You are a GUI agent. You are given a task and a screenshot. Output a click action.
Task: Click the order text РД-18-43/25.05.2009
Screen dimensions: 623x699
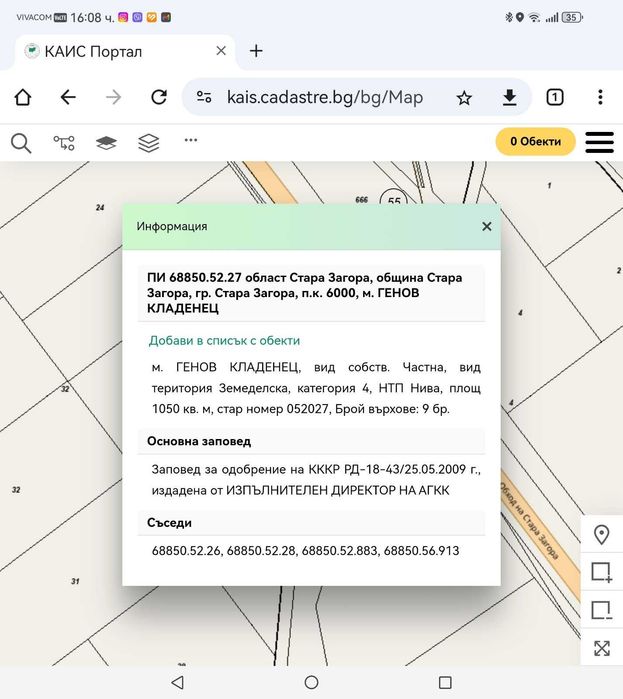tap(405, 469)
